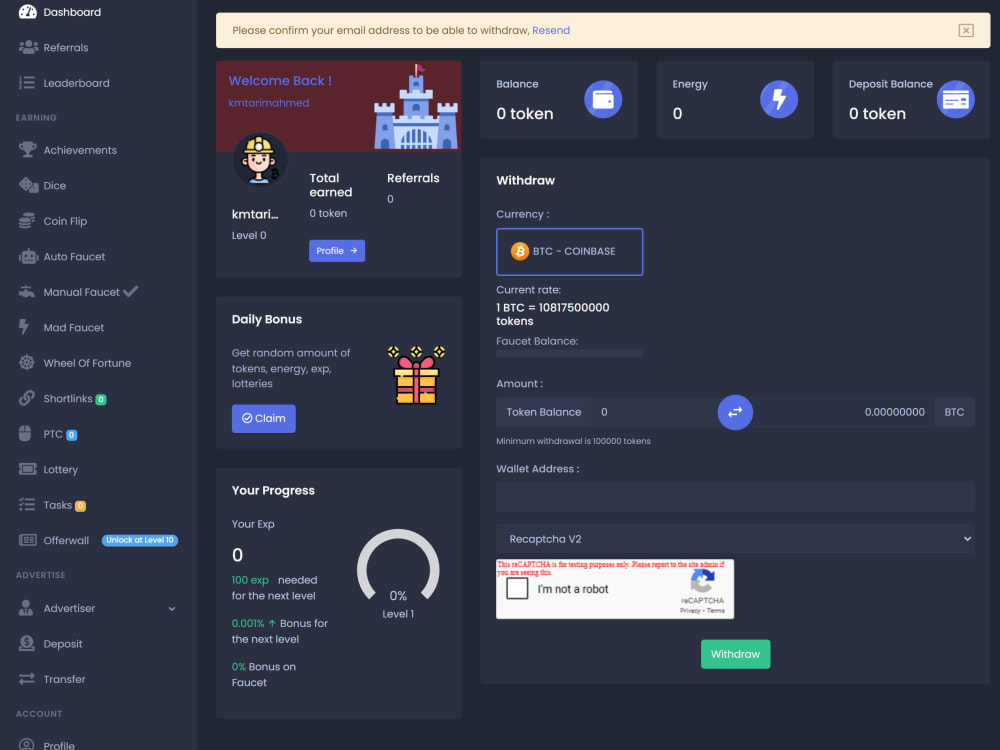
Task: Click the Mad Faucet lightning icon
Action: tap(24, 327)
